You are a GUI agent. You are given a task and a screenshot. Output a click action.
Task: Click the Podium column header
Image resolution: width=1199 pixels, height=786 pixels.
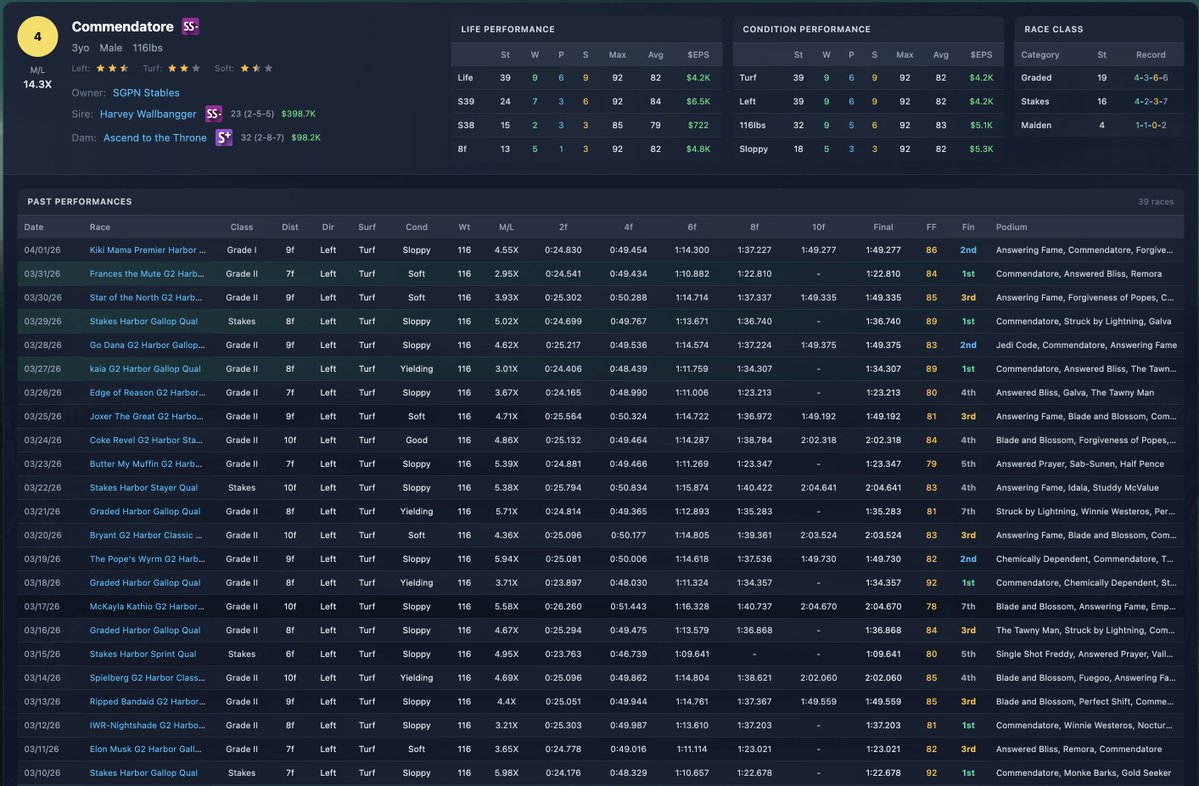[x=1012, y=227]
